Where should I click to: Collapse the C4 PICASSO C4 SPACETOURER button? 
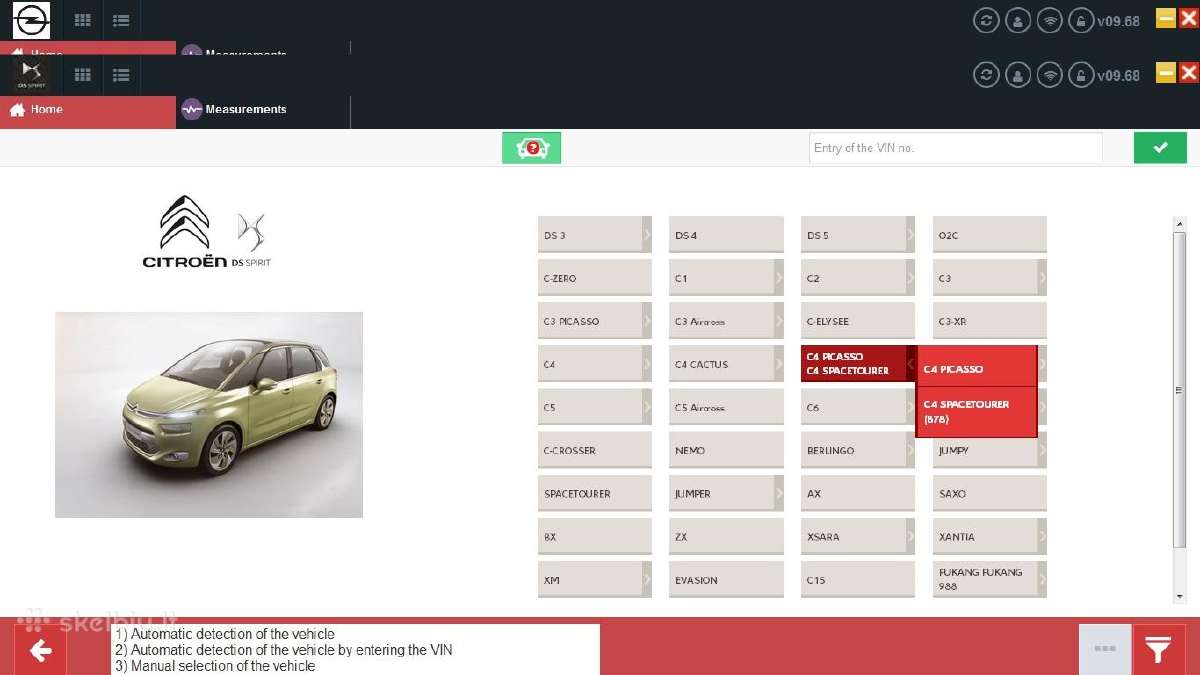tap(858, 364)
